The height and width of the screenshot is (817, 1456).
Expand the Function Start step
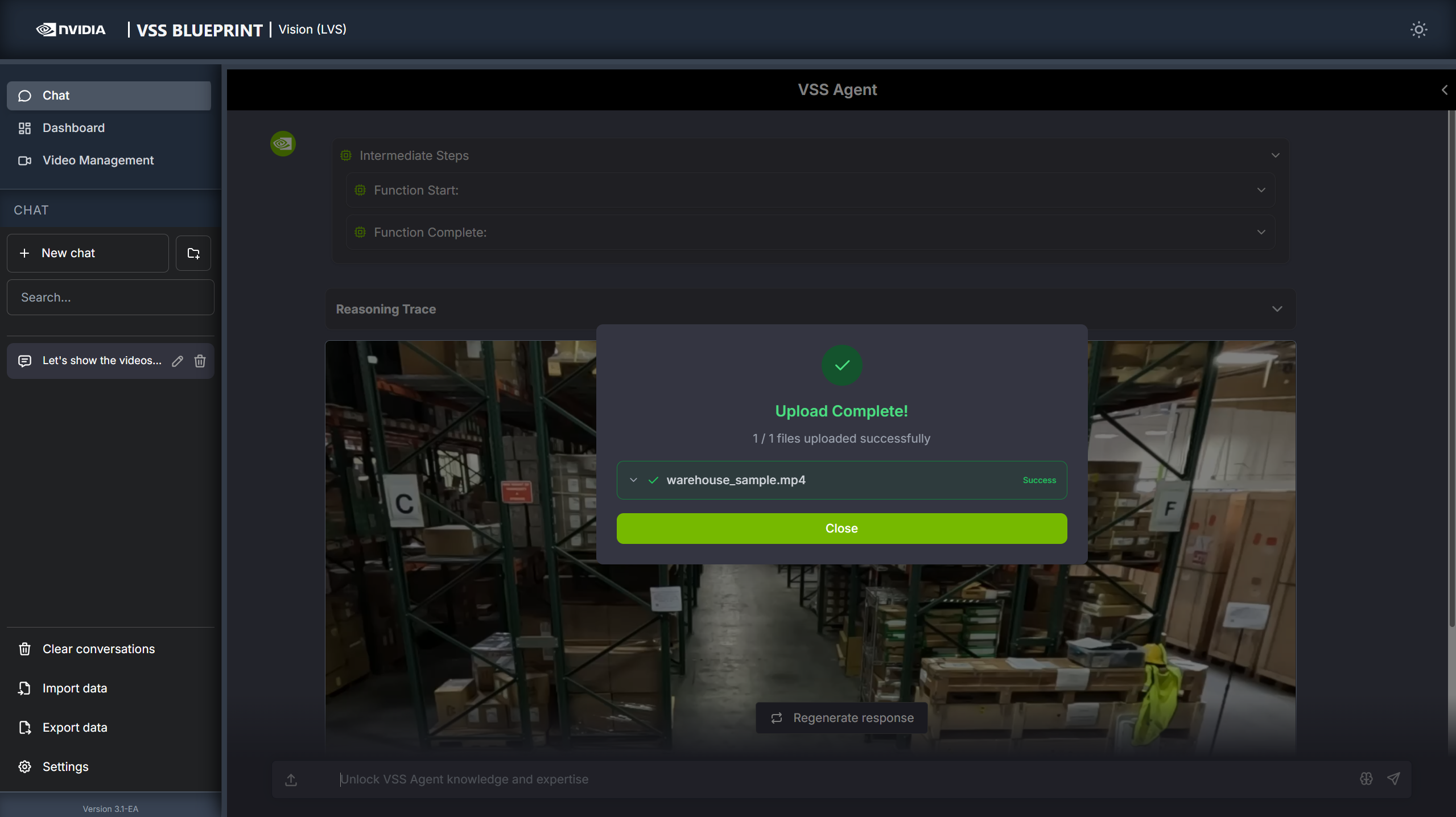(1261, 190)
